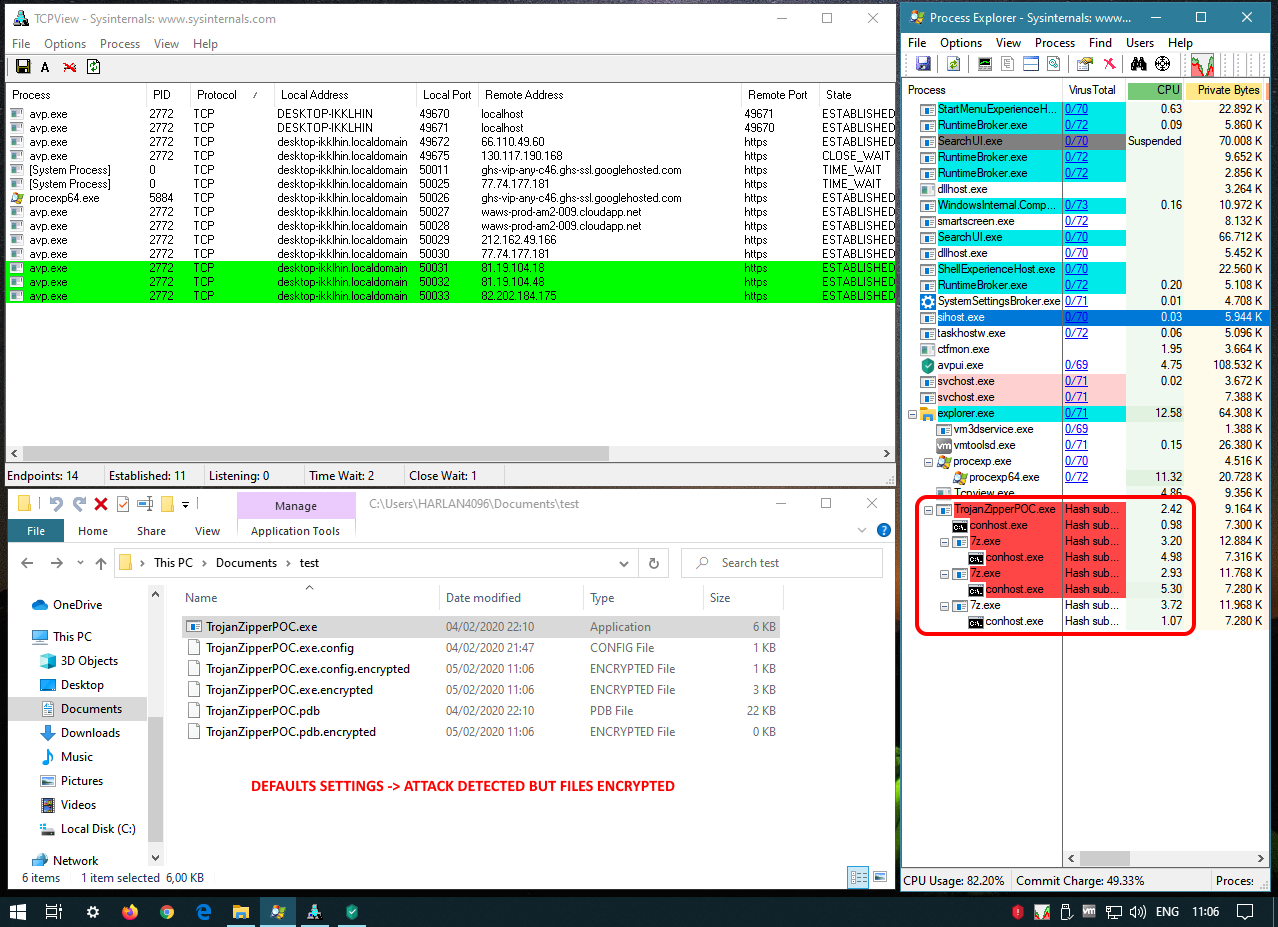
Task: Open System Information monitor icon in Process Explorer
Action: coord(985,64)
